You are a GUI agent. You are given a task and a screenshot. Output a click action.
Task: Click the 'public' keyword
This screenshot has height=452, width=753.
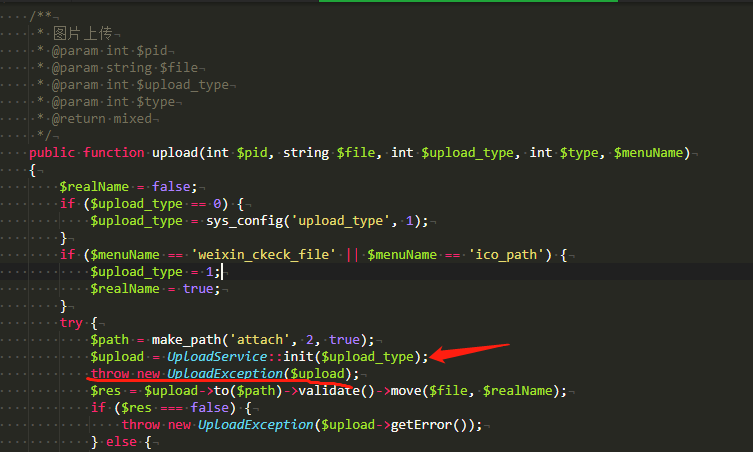52,153
